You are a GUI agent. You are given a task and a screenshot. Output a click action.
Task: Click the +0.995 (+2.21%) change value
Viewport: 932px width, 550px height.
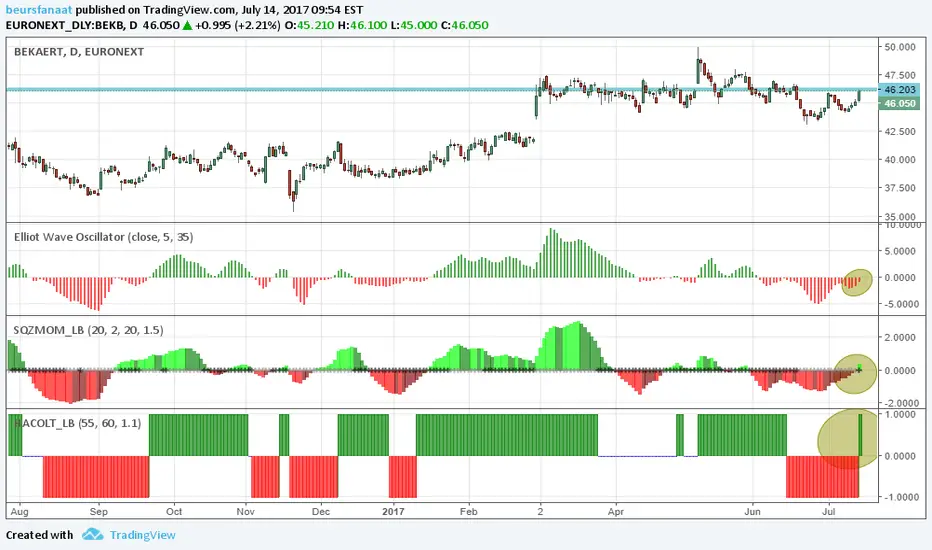238,26
